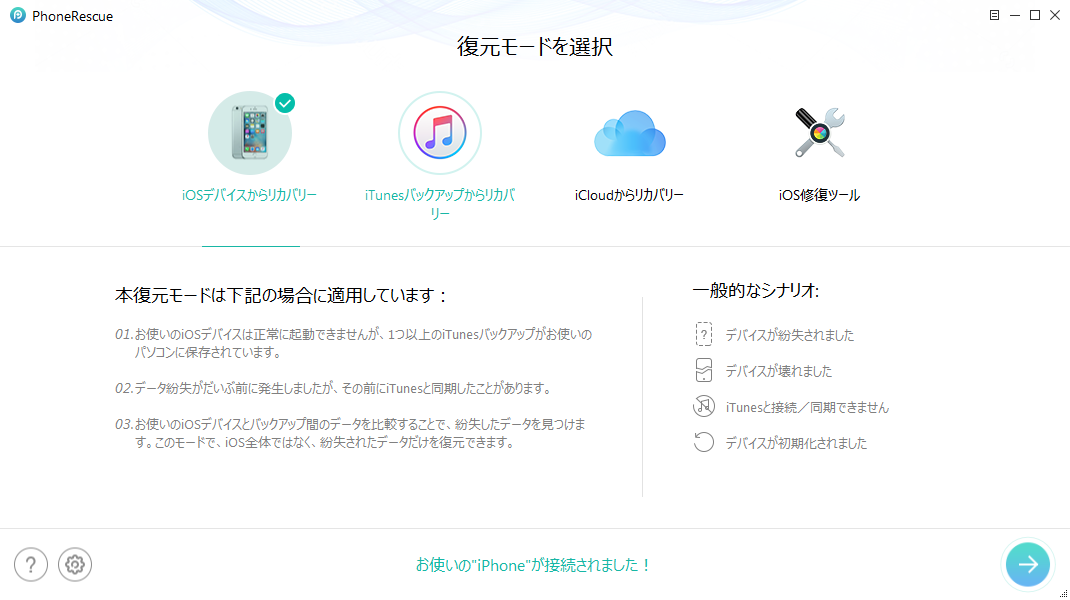Open the title bar menu icon beside minimize
1070x600 pixels.
click(994, 15)
